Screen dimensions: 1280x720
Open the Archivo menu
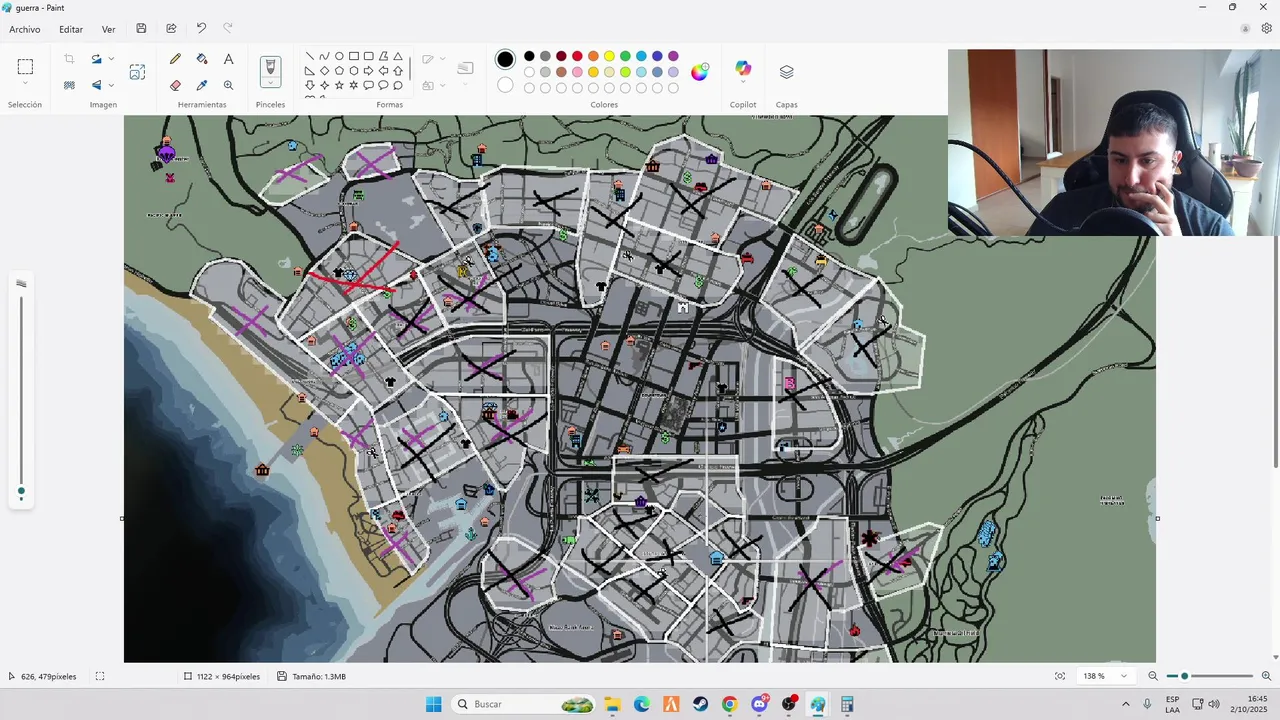point(25,29)
